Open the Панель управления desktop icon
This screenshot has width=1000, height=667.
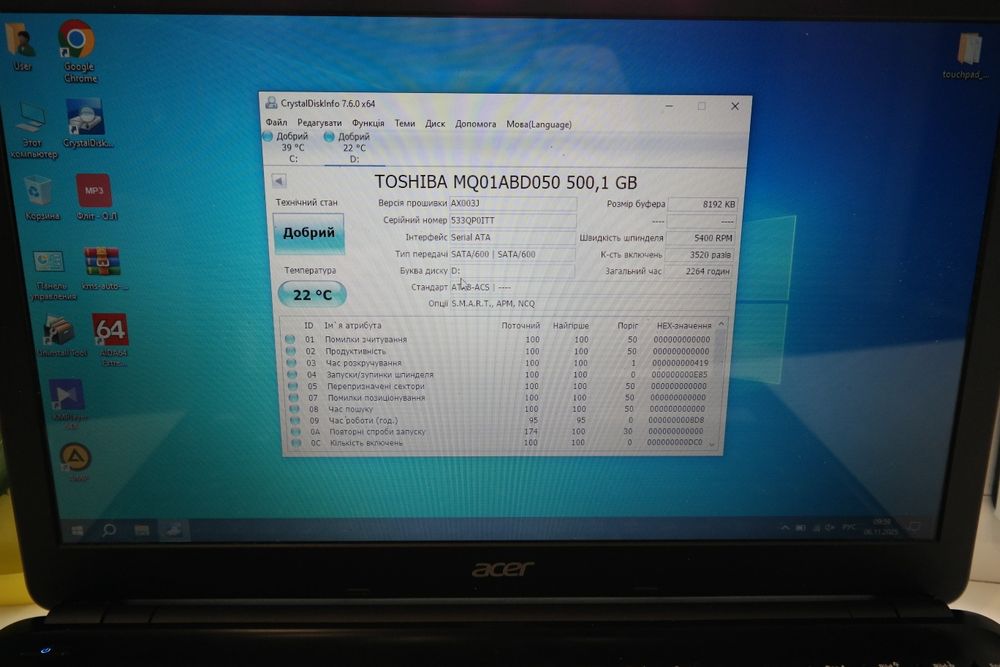click(x=51, y=275)
